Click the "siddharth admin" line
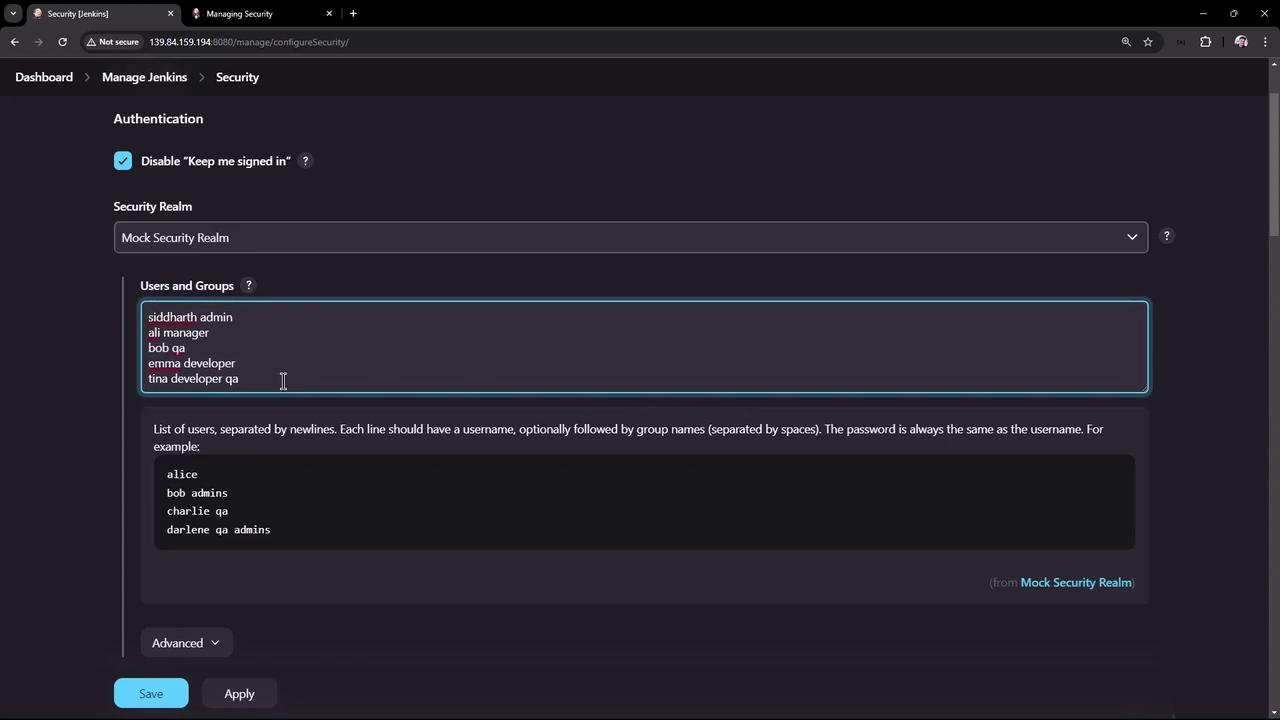 click(190, 317)
